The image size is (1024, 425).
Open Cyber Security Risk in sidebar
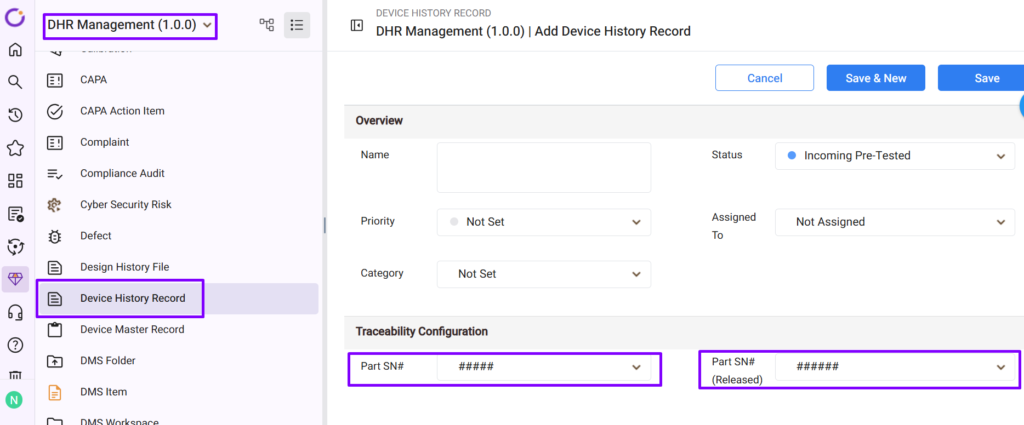pyautogui.click(x=126, y=204)
